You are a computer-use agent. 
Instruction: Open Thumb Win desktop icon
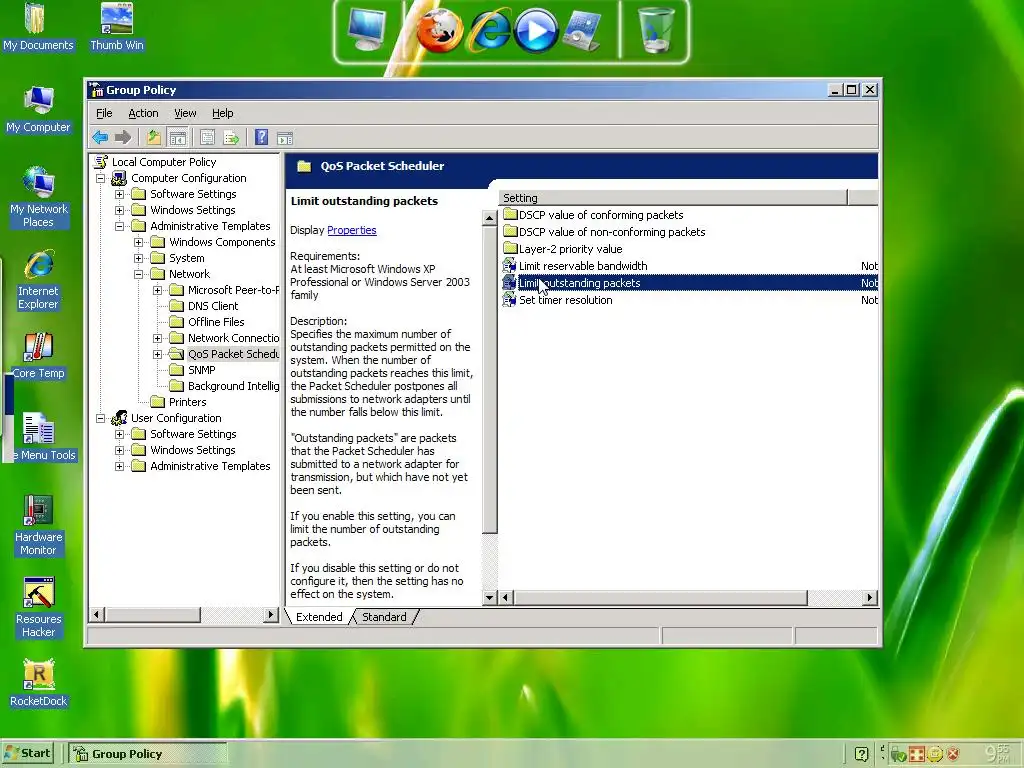pos(117,27)
